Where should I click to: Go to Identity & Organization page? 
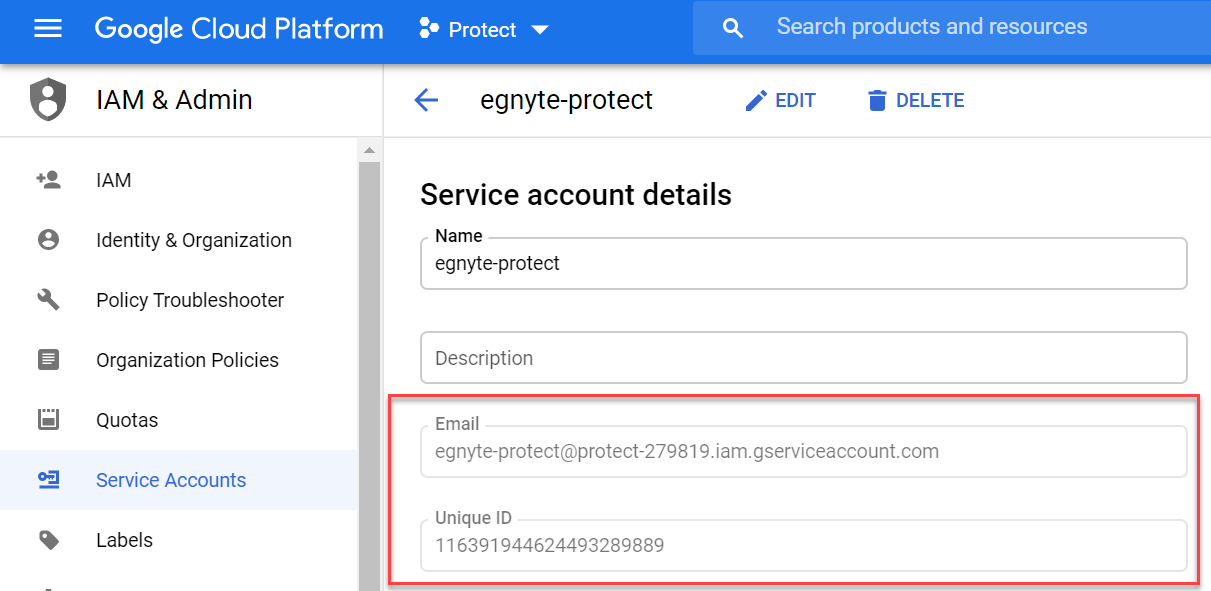(x=193, y=240)
